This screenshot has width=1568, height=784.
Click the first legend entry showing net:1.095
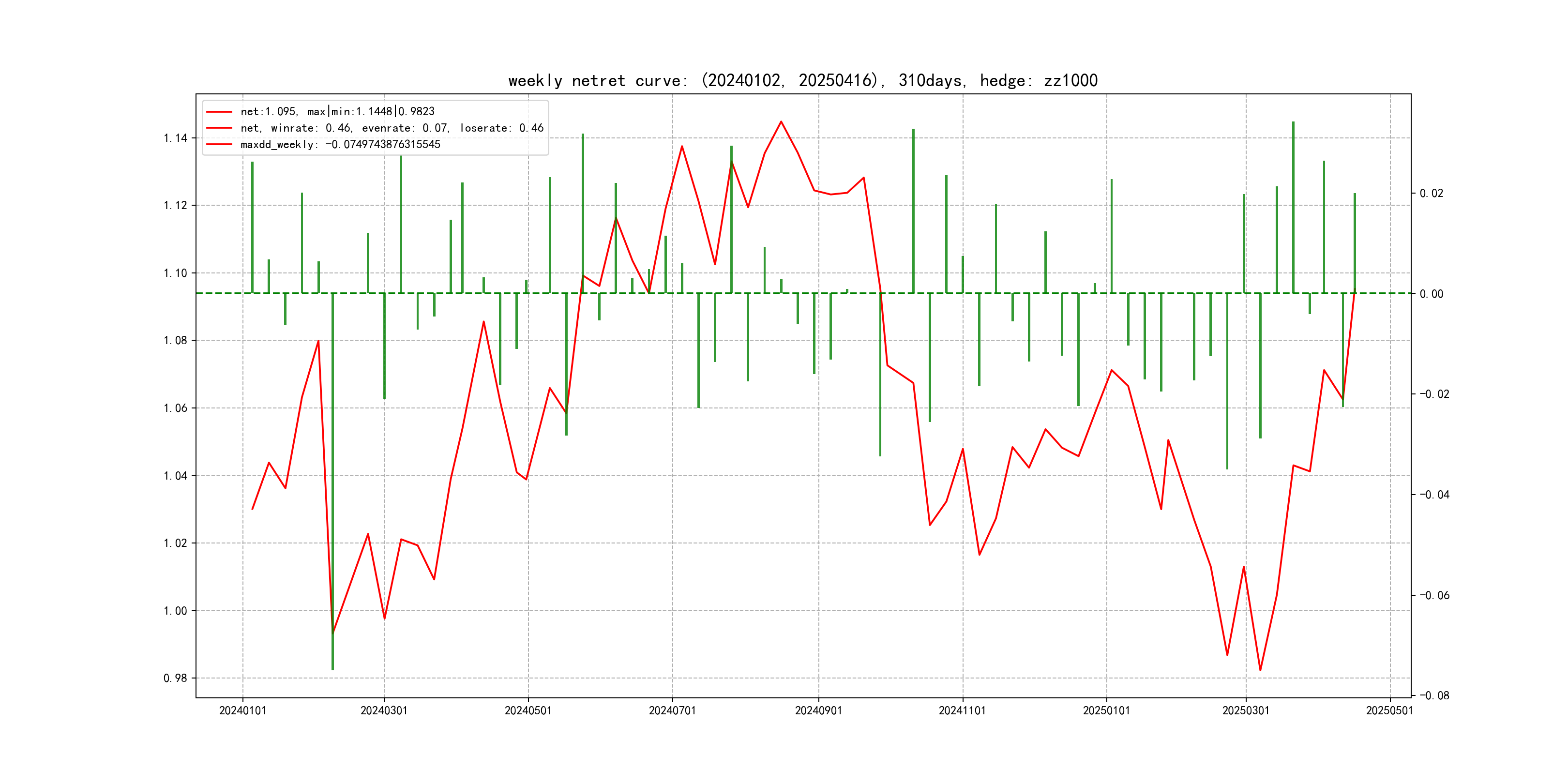[x=337, y=111]
